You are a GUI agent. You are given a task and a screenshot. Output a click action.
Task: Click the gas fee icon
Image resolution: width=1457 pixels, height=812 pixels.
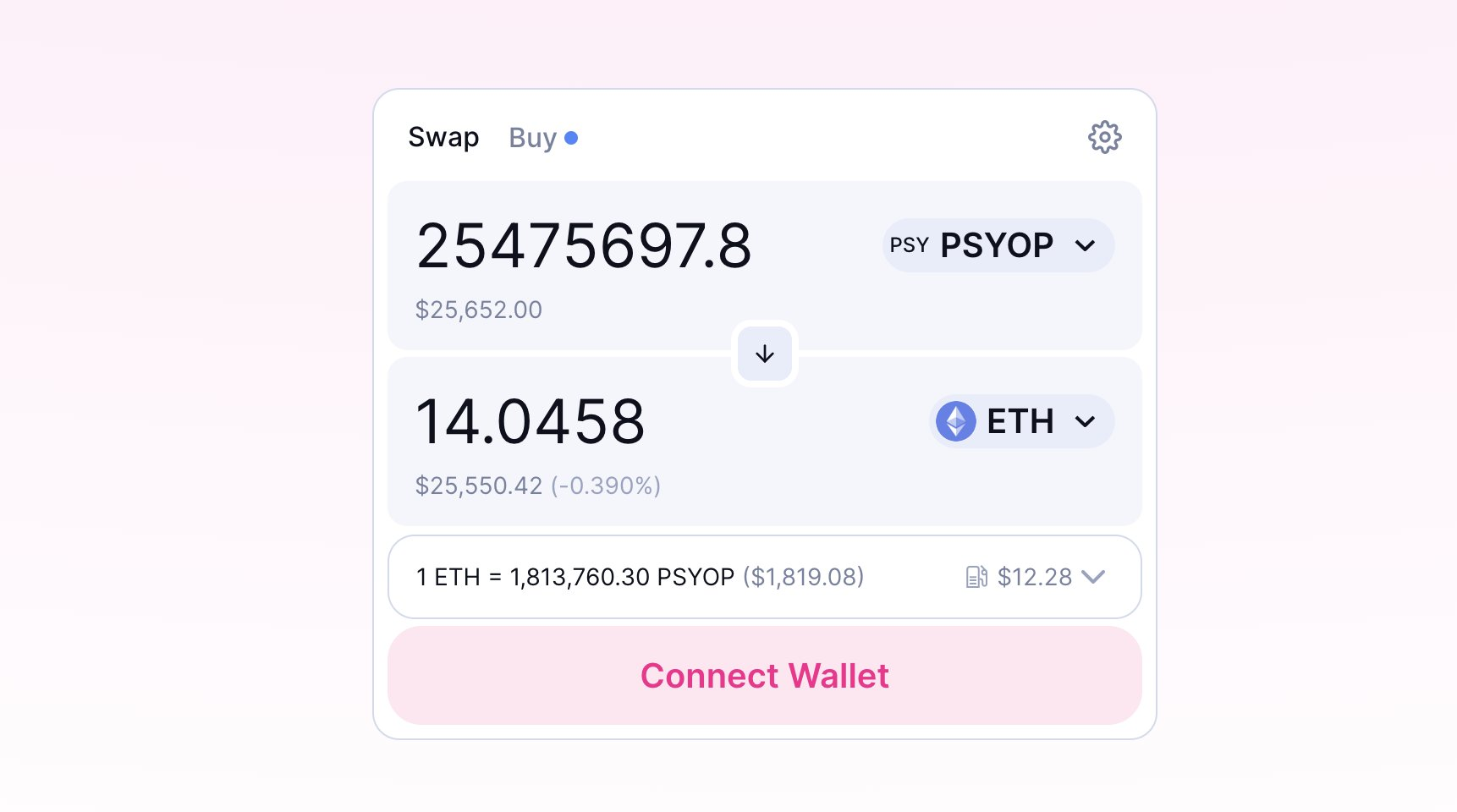tap(976, 577)
